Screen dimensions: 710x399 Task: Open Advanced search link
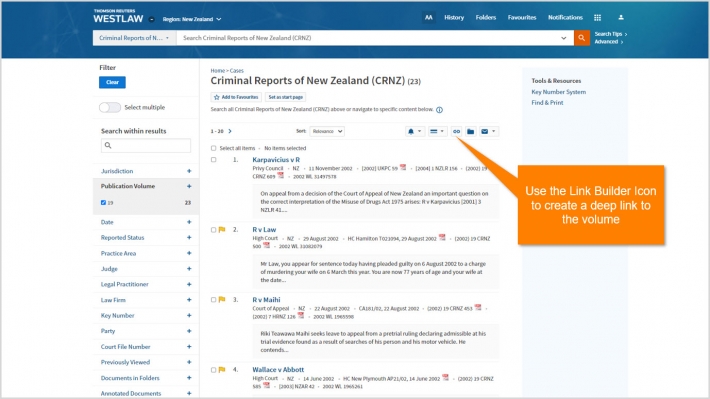coord(609,42)
